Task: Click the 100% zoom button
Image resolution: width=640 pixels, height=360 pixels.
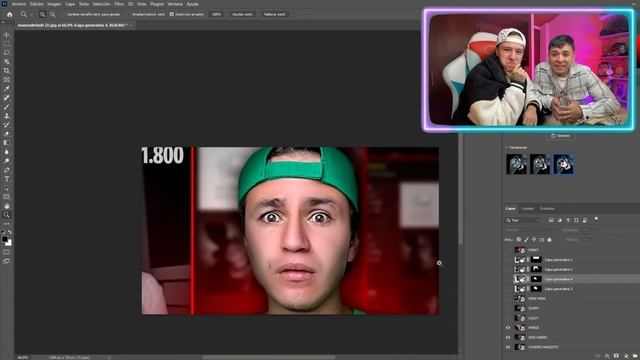Action: (x=217, y=14)
